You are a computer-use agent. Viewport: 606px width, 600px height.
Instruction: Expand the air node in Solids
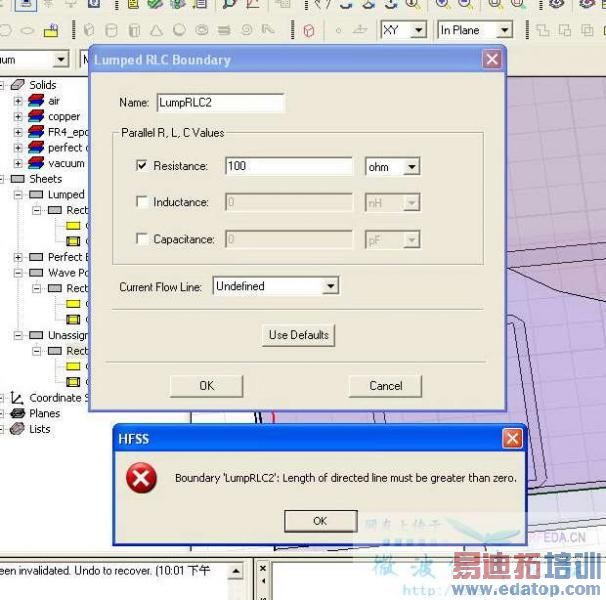[17, 101]
